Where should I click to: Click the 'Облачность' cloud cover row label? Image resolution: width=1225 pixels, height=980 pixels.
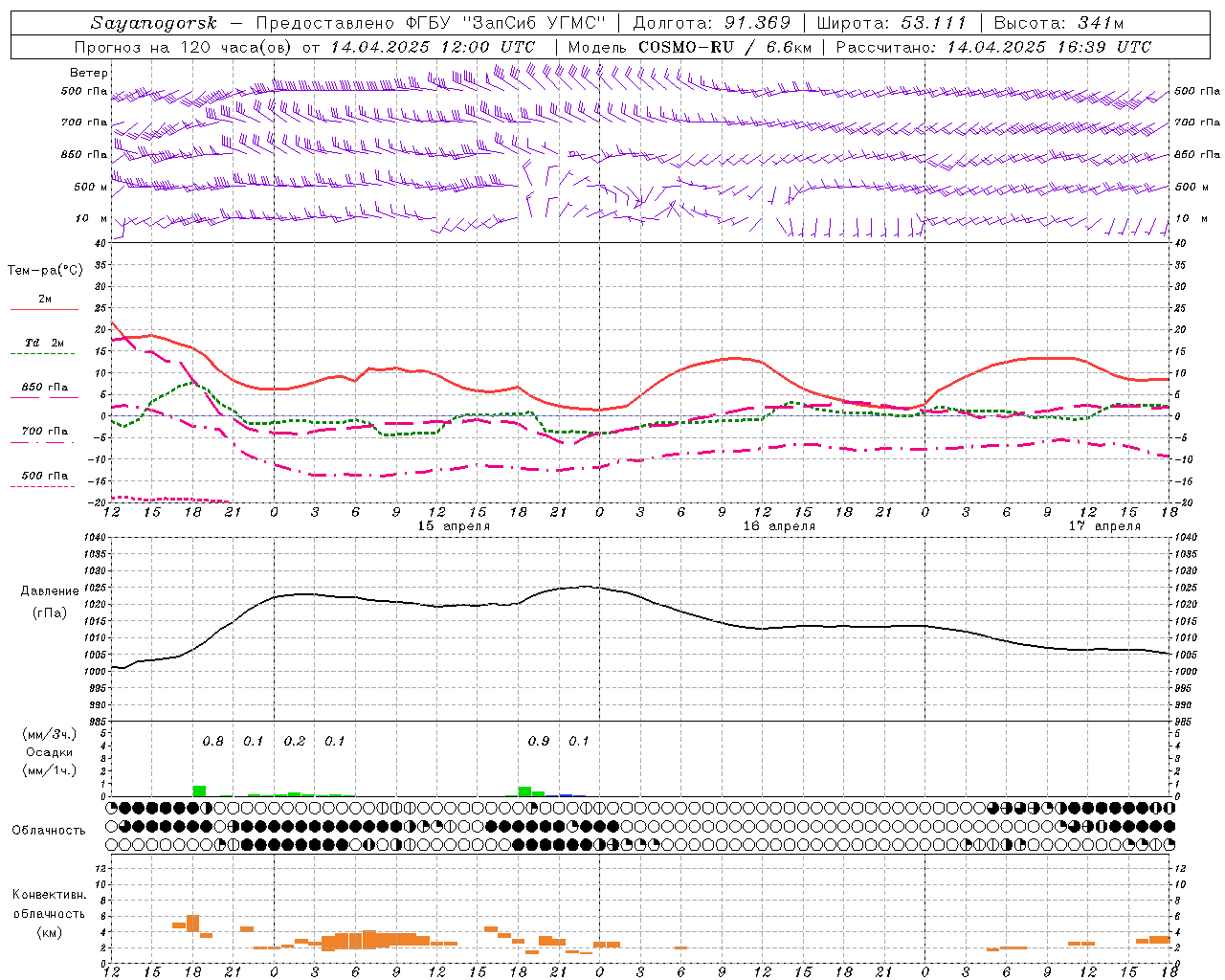click(x=49, y=831)
